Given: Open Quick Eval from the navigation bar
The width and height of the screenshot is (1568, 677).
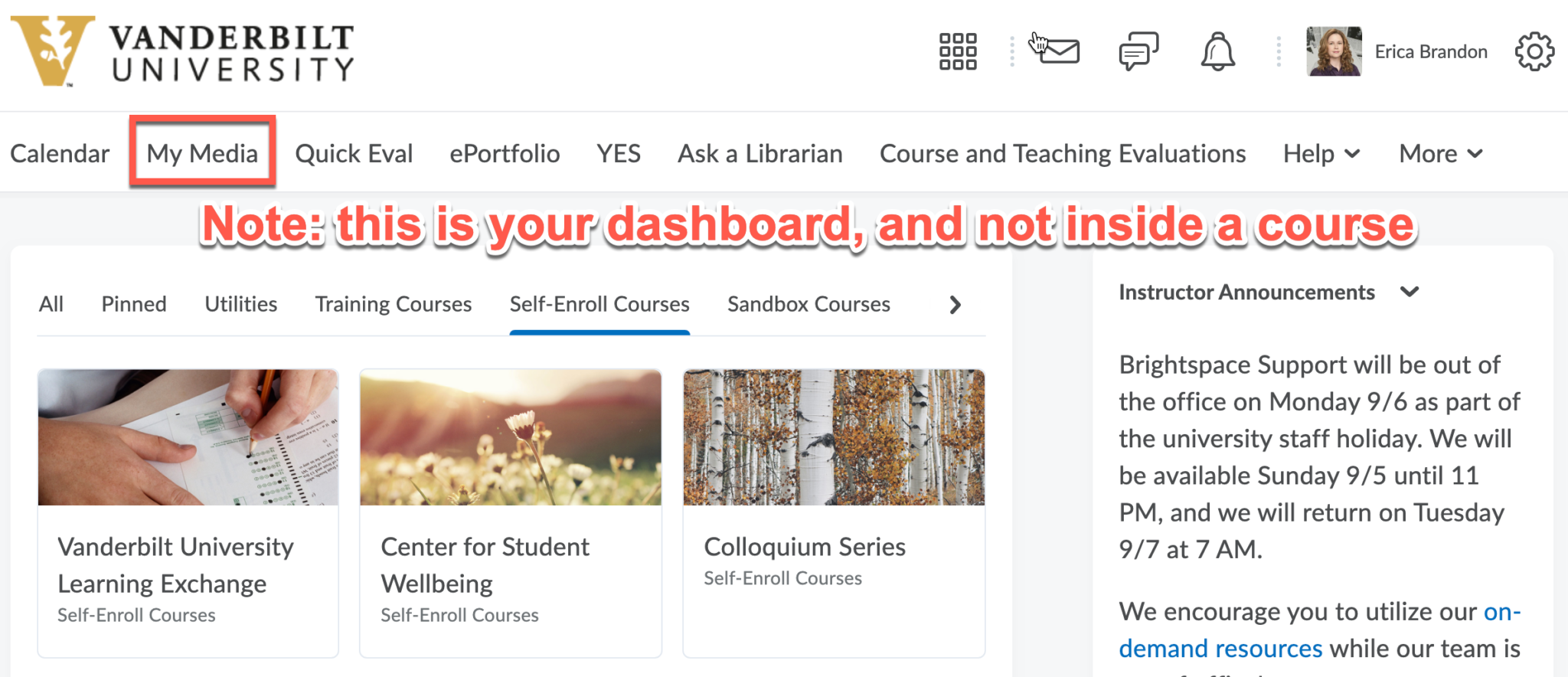Looking at the screenshot, I should click(x=354, y=153).
